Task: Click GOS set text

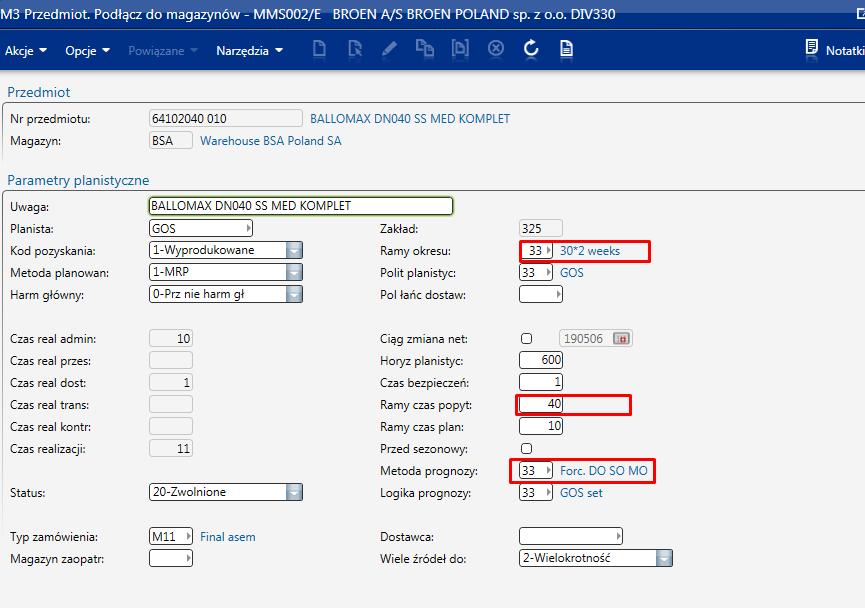Action: (x=581, y=493)
